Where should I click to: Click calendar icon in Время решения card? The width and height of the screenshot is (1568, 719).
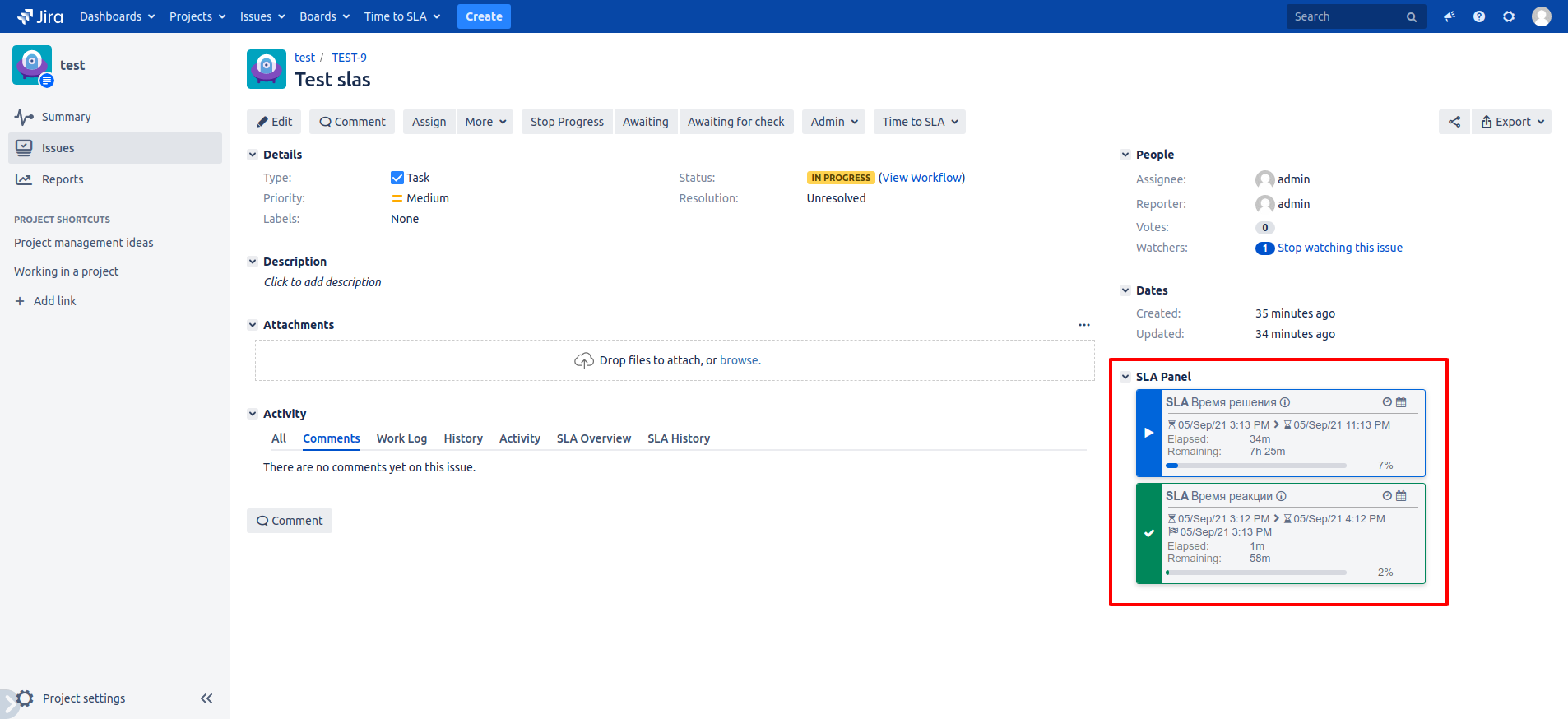click(x=1401, y=402)
